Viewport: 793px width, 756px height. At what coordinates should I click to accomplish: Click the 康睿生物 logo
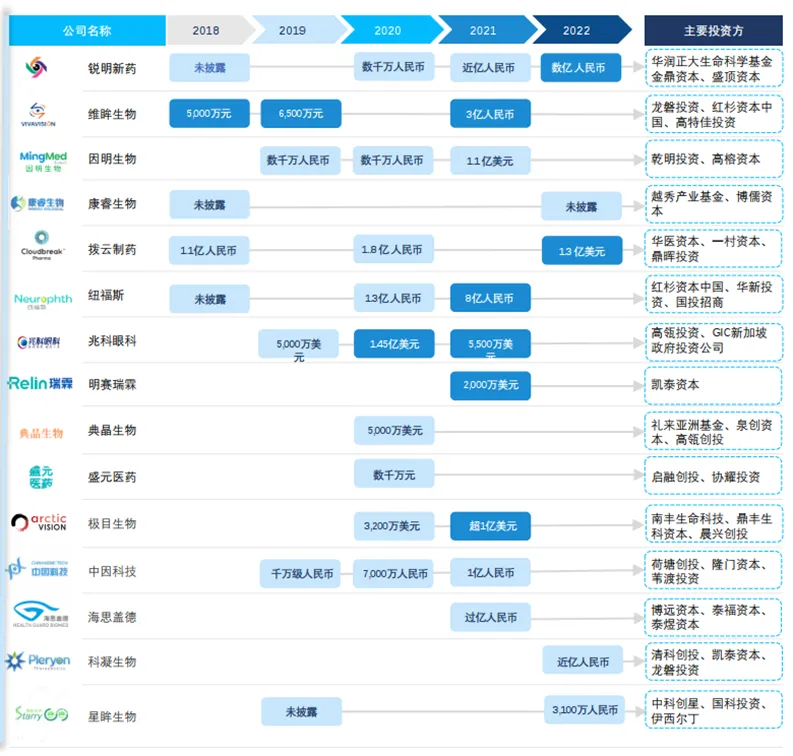(37, 203)
